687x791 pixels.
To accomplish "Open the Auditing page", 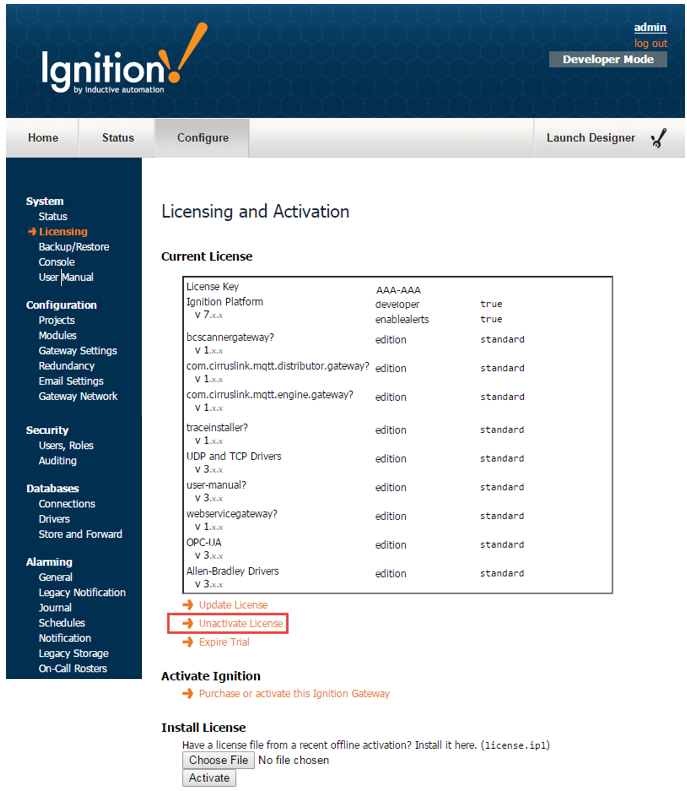I will (58, 461).
